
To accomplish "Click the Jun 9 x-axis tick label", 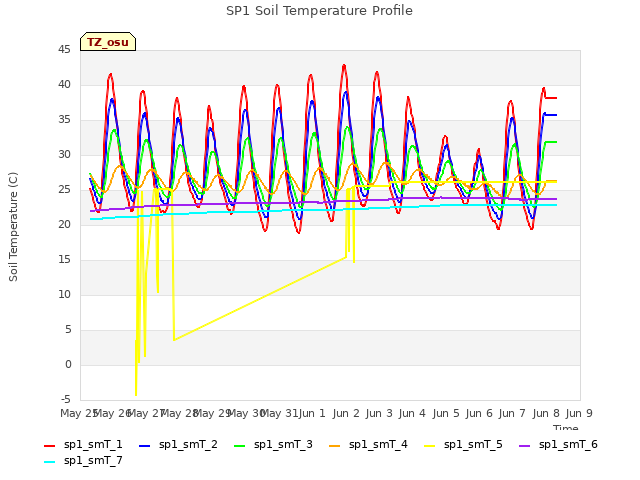I will point(579,413).
